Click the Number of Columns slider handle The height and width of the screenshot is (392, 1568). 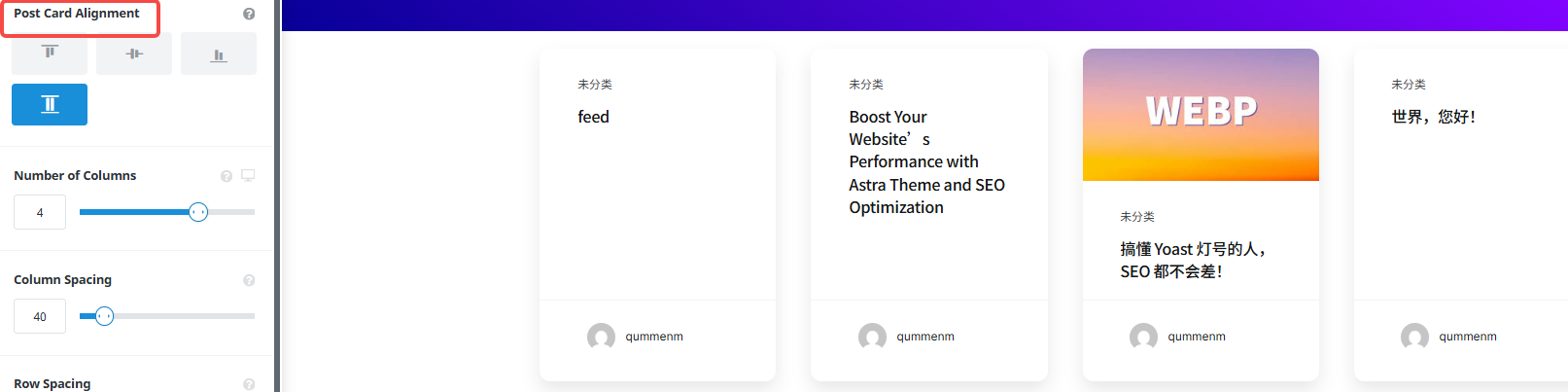198,212
